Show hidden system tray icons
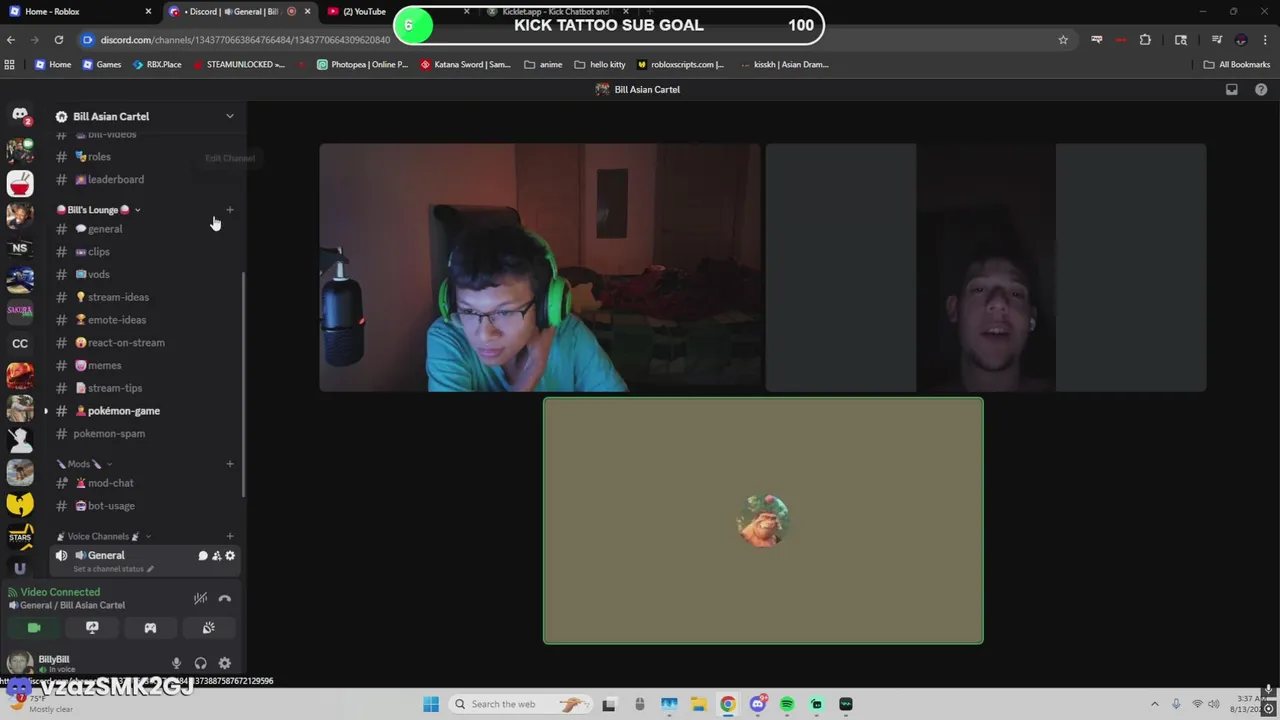The width and height of the screenshot is (1280, 720). (1154, 704)
